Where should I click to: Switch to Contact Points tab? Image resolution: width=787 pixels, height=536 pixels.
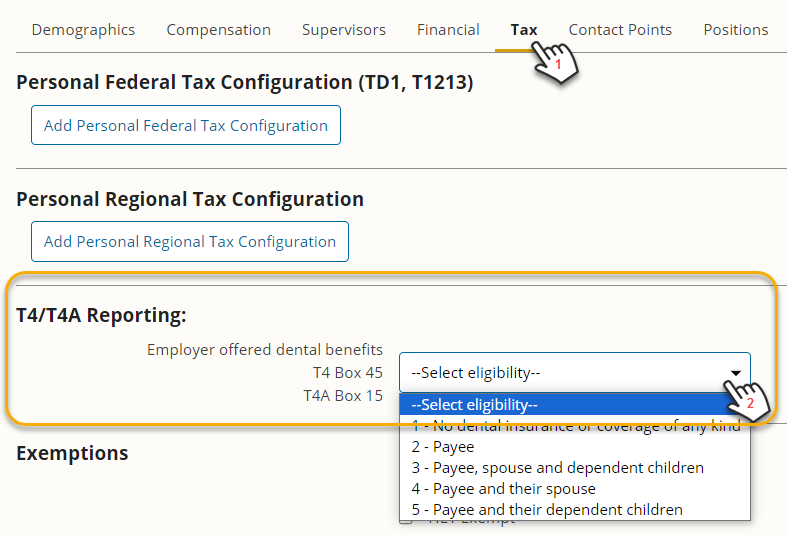pos(620,30)
